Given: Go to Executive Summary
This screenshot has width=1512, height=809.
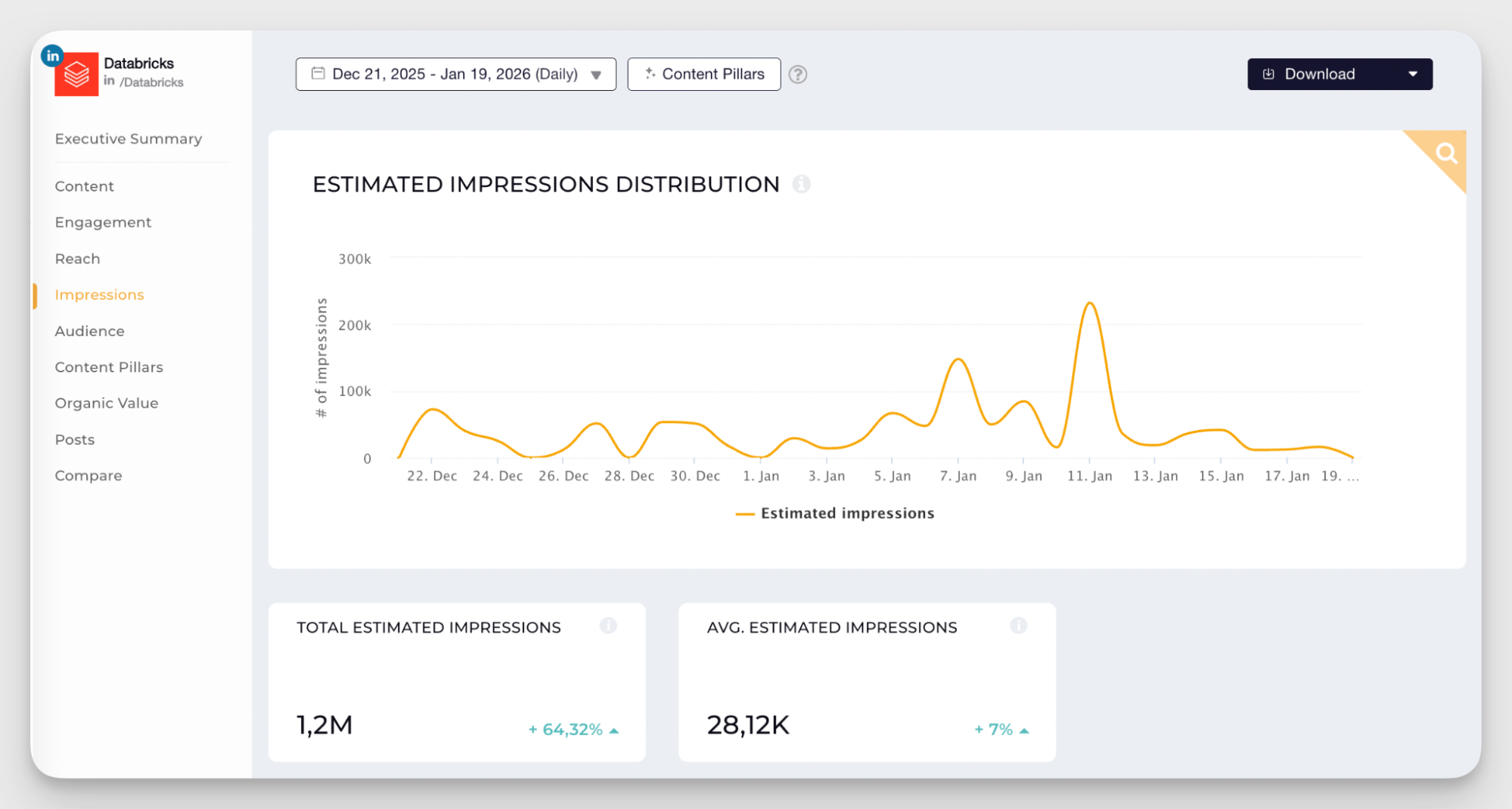Looking at the screenshot, I should coord(128,138).
